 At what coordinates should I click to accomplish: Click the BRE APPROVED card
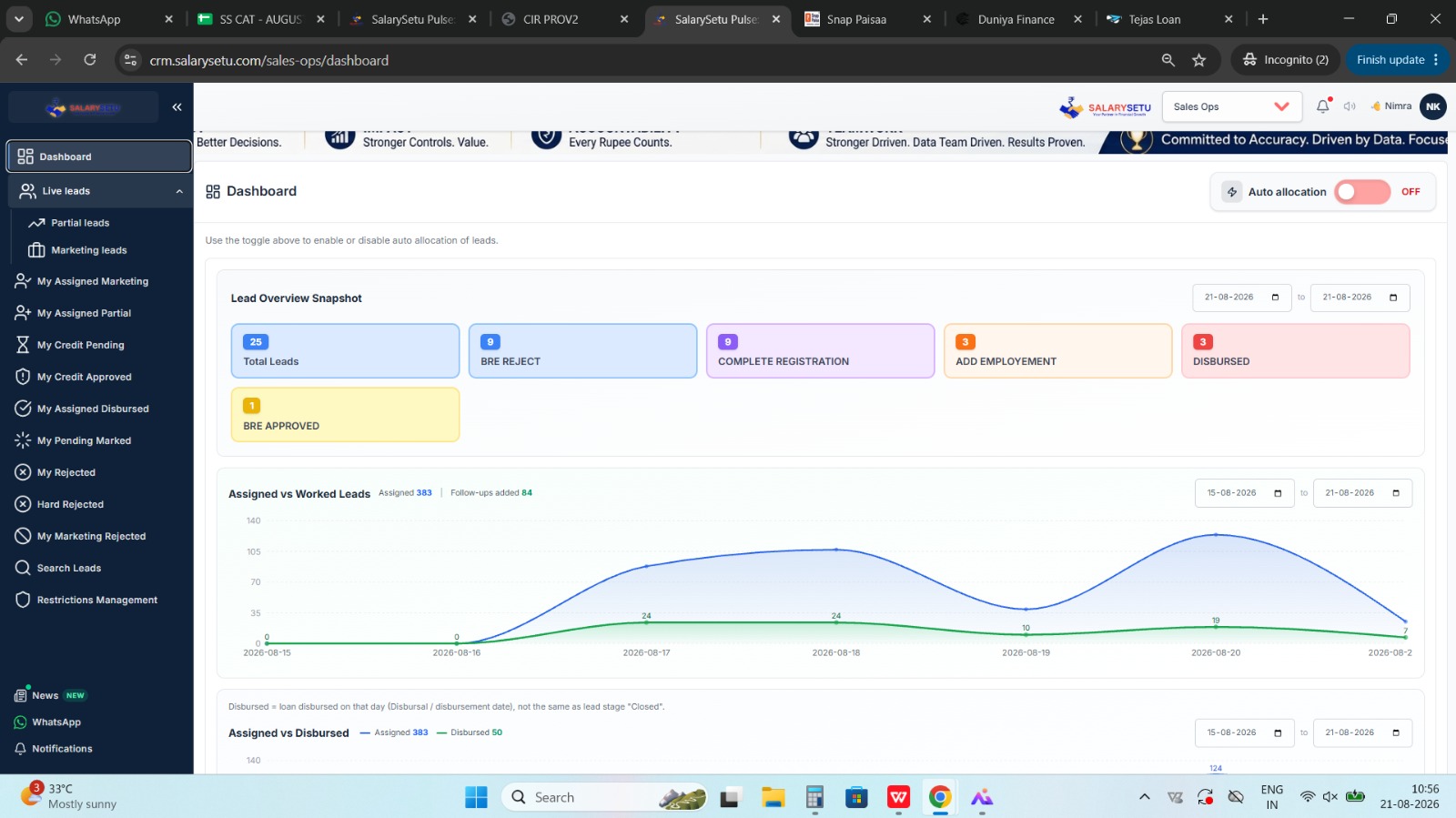click(345, 415)
